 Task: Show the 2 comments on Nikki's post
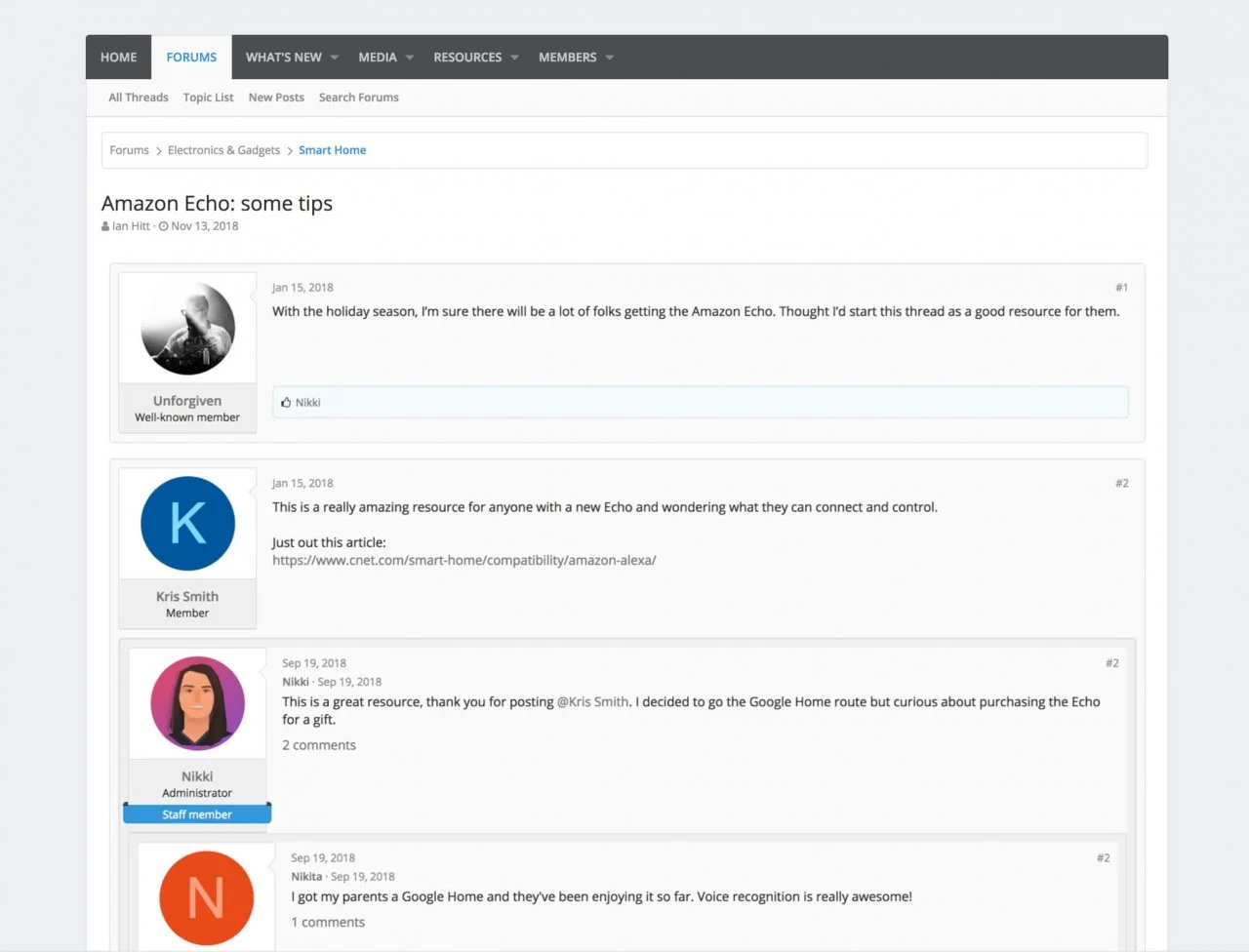pos(319,745)
